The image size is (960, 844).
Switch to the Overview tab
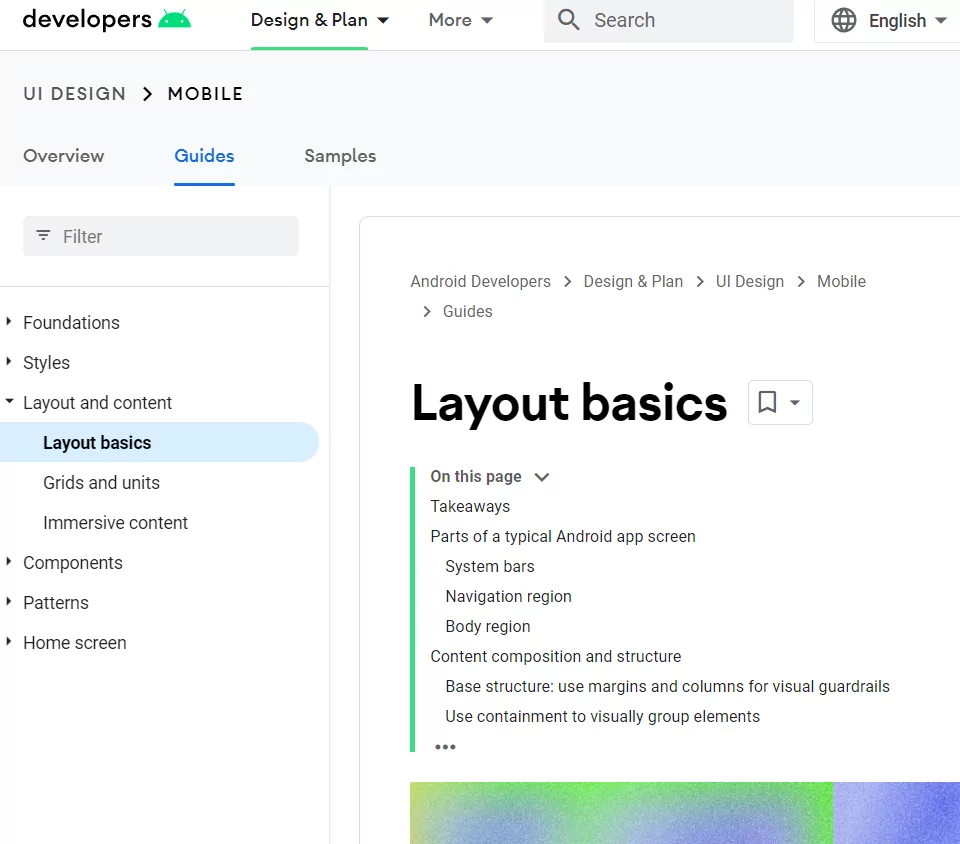pos(64,156)
